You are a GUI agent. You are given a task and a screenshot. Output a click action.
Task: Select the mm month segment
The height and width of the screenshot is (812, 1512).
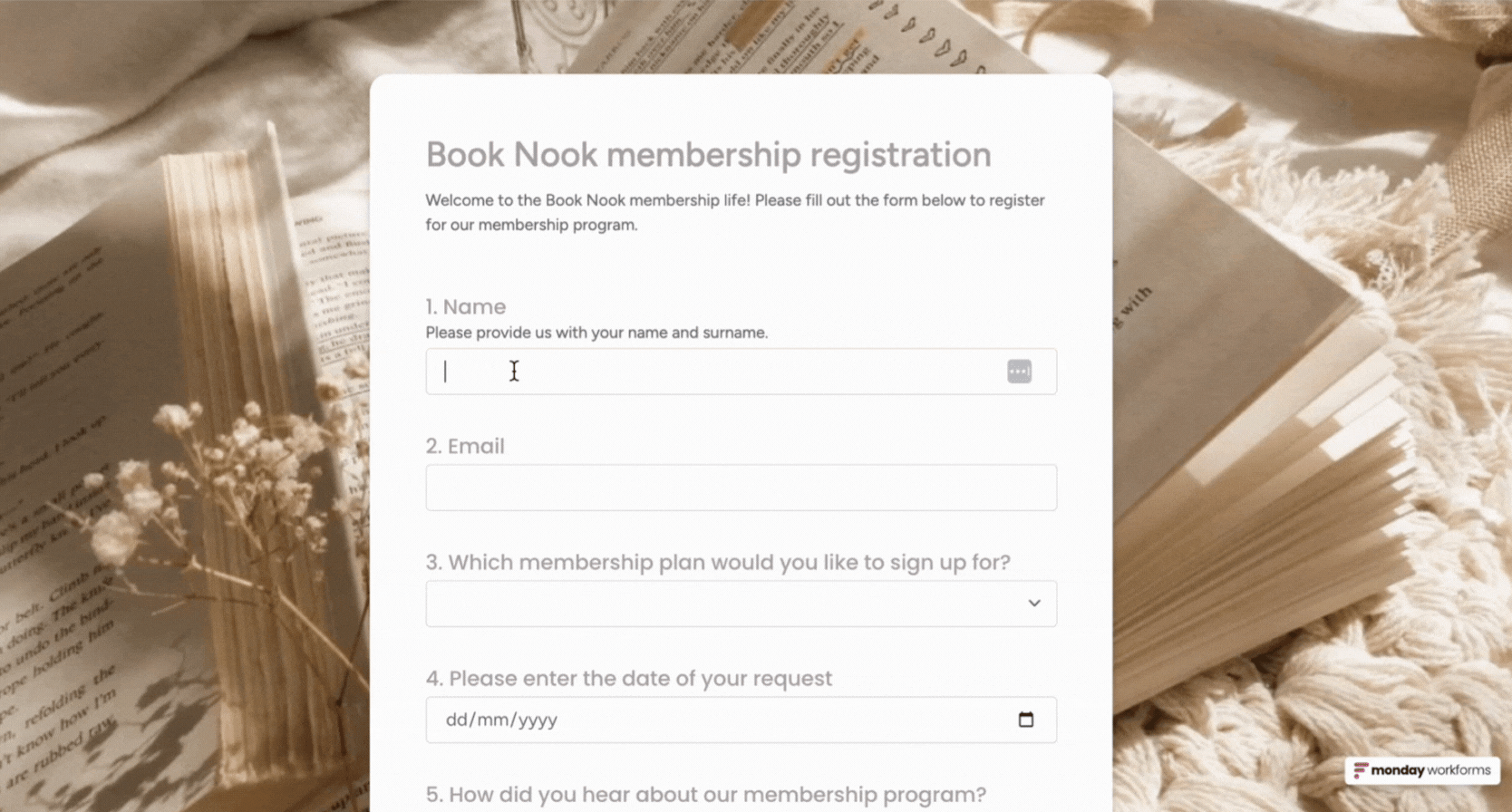[490, 720]
